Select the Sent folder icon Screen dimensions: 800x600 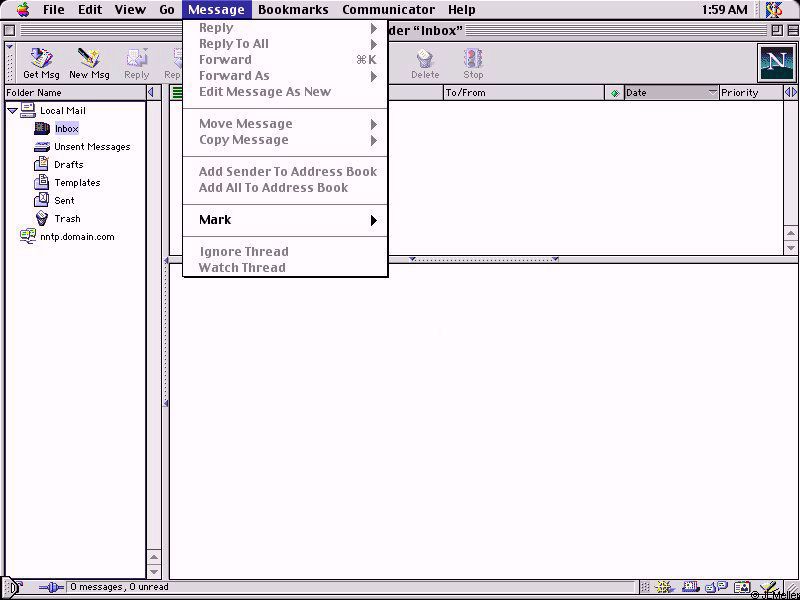point(41,200)
